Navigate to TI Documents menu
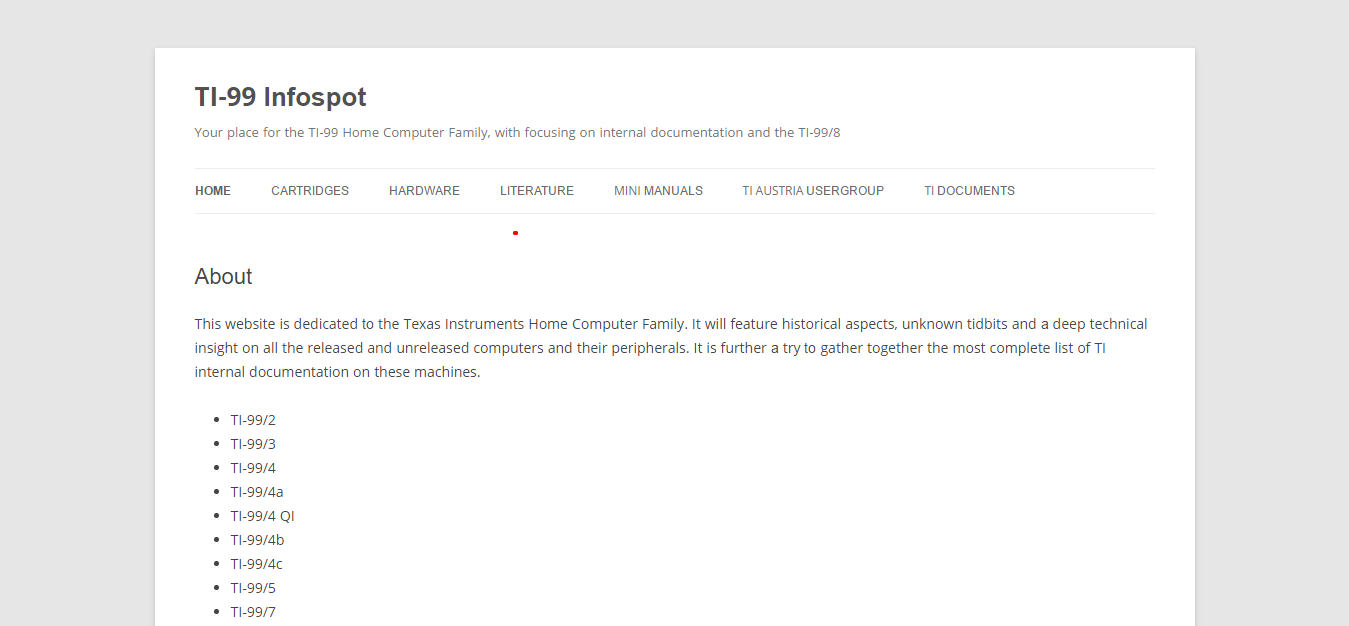 (969, 191)
